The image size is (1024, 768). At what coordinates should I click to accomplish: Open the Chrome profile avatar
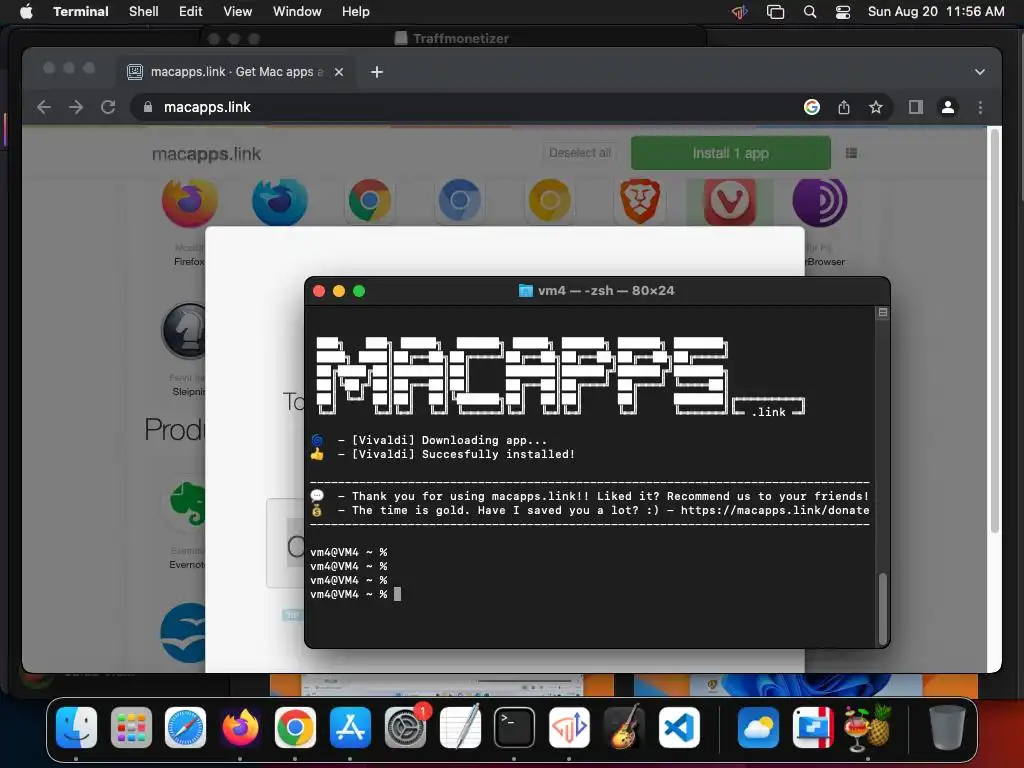(948, 107)
